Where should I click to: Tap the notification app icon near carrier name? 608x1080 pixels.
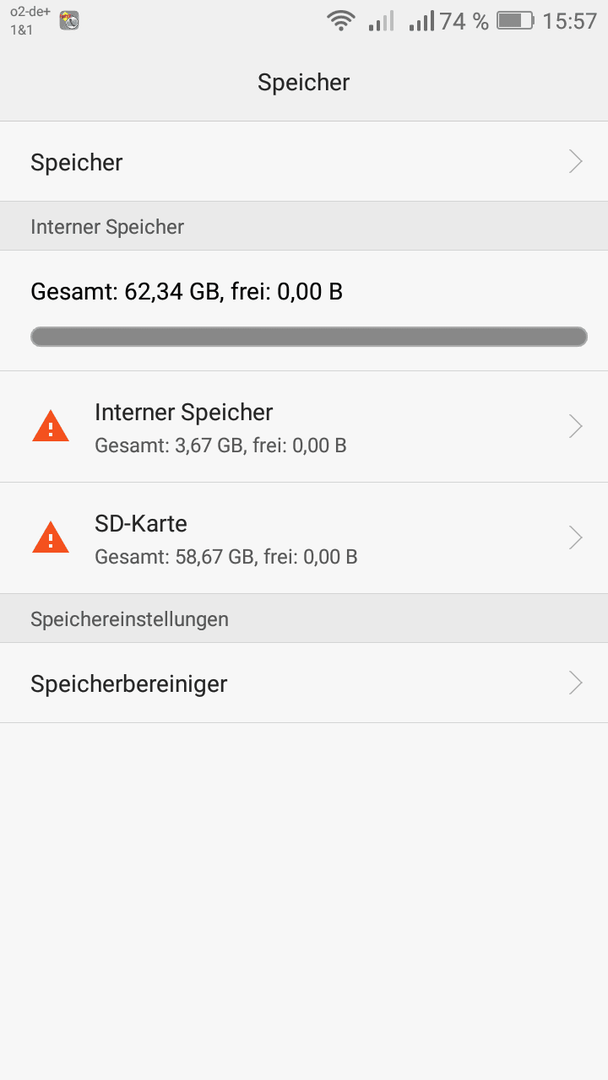(x=69, y=21)
